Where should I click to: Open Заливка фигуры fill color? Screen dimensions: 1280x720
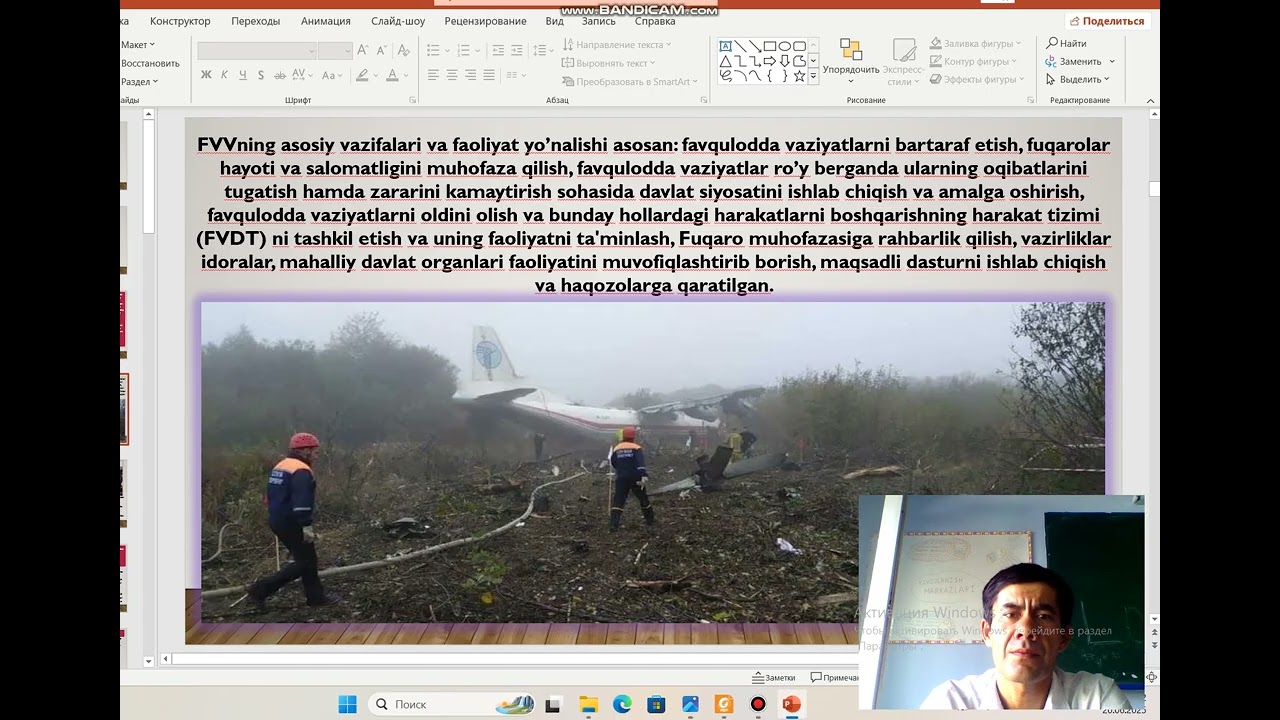(x=975, y=44)
